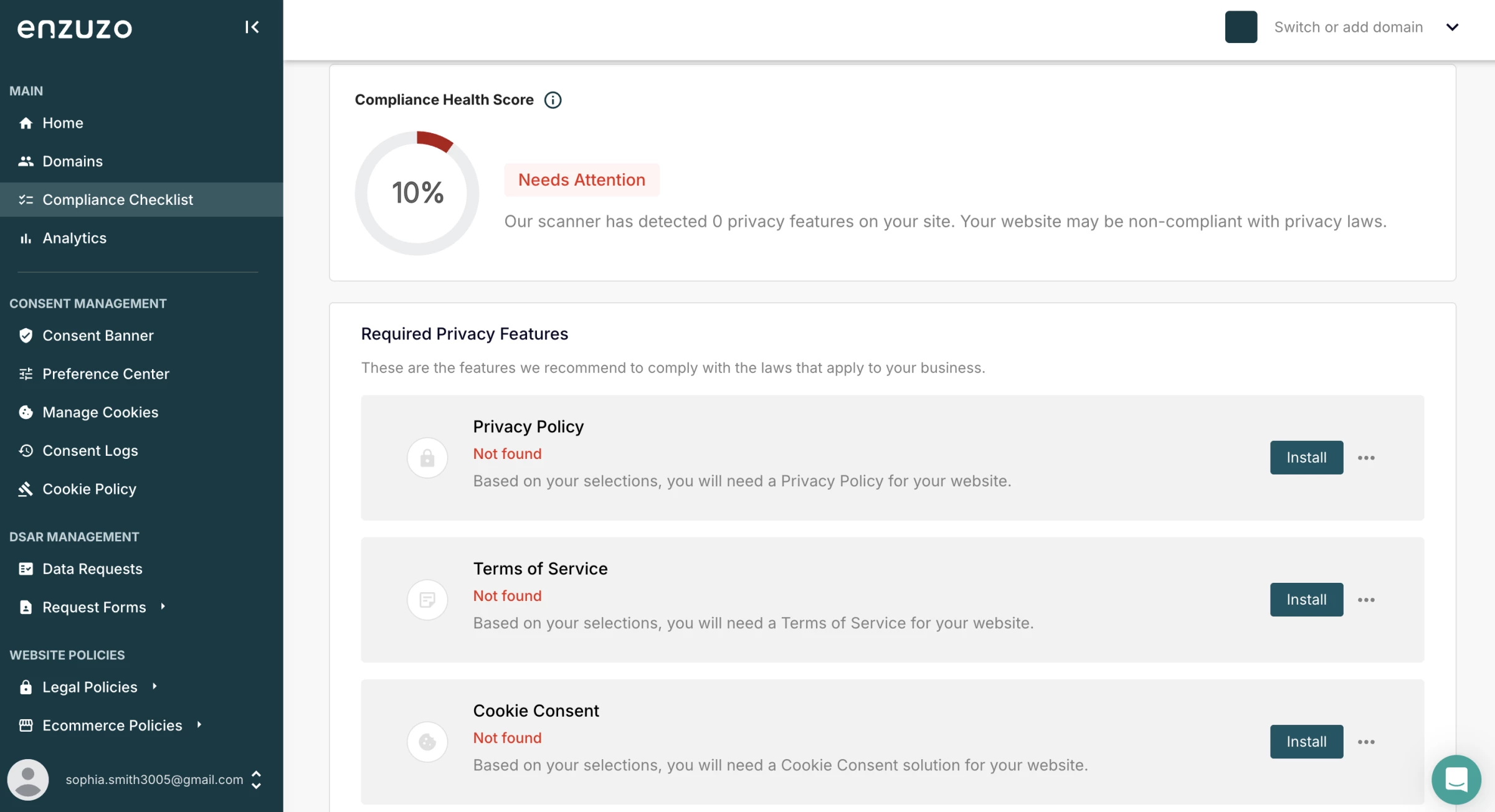Viewport: 1495px width, 812px height.
Task: Install the Cookie Consent solution
Action: (1306, 742)
